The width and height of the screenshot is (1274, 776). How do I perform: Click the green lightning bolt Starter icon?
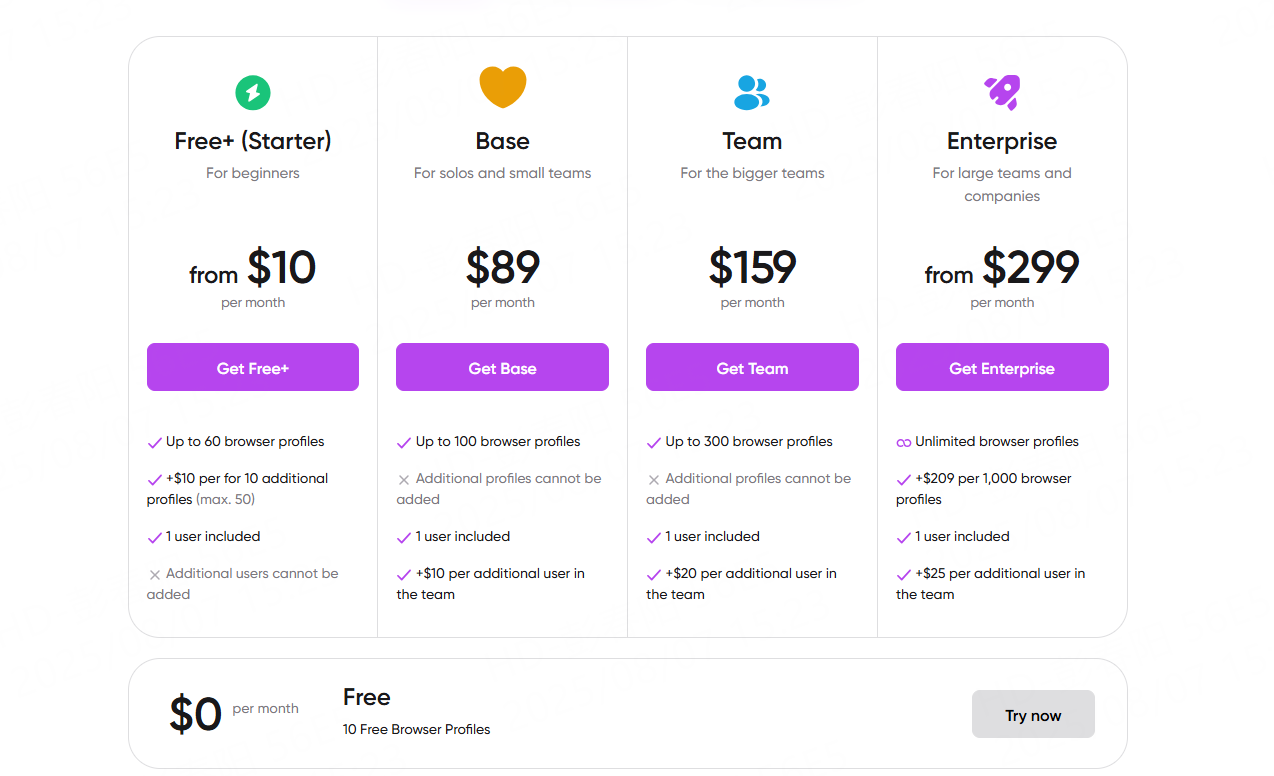[253, 93]
